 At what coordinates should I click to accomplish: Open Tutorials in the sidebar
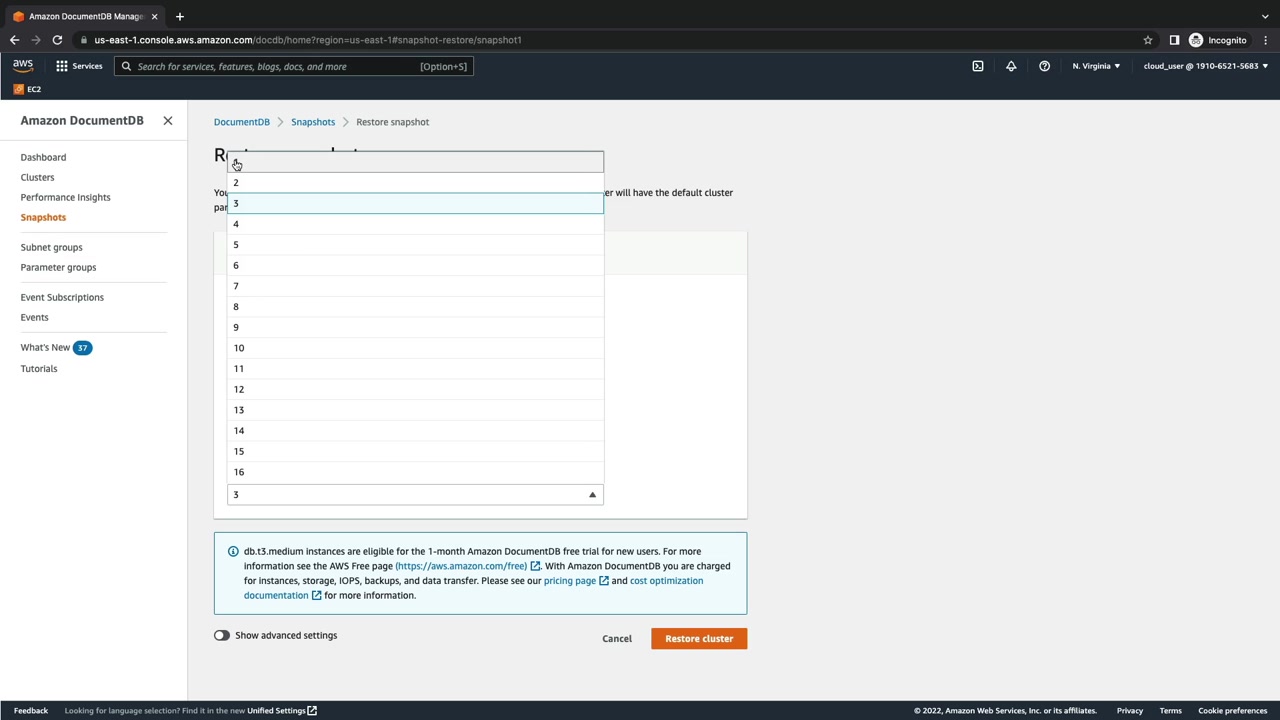coord(39,368)
